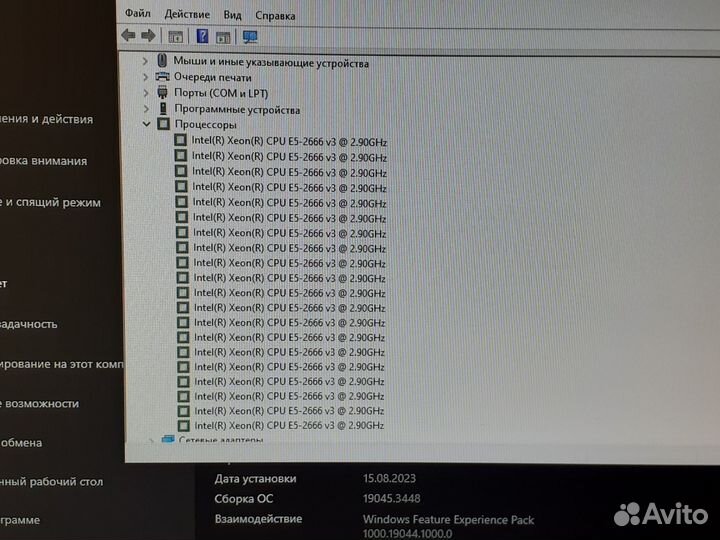Click the processor chip icon beside Процессоры
Image resolution: width=720 pixels, height=540 pixels.
pyautogui.click(x=163, y=124)
